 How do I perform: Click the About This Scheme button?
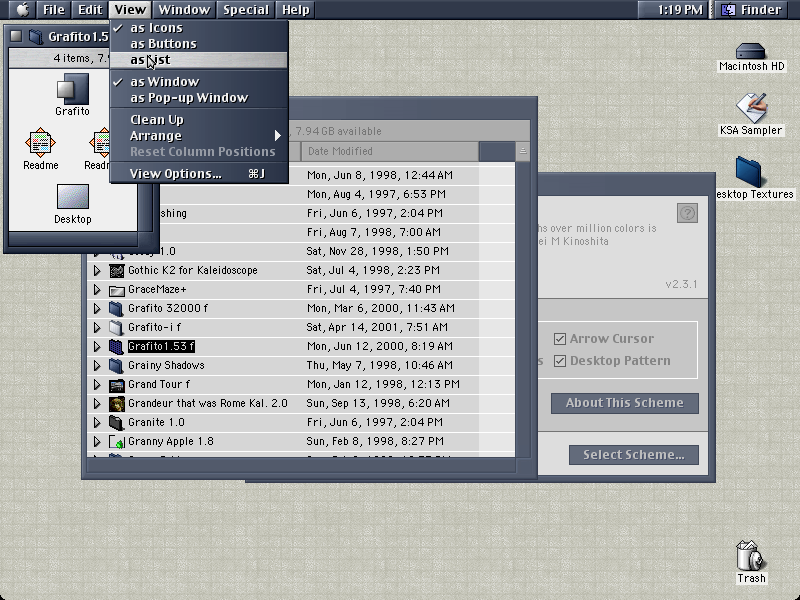click(624, 403)
